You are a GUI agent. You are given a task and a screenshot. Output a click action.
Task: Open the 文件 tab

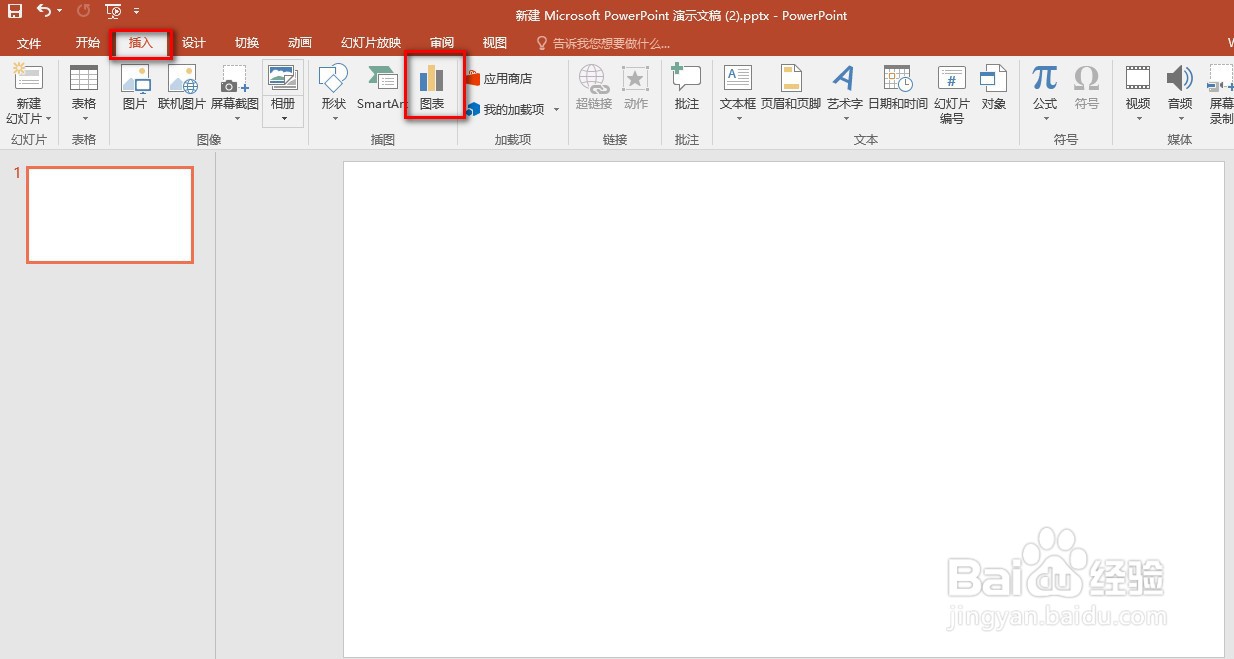pyautogui.click(x=29, y=43)
